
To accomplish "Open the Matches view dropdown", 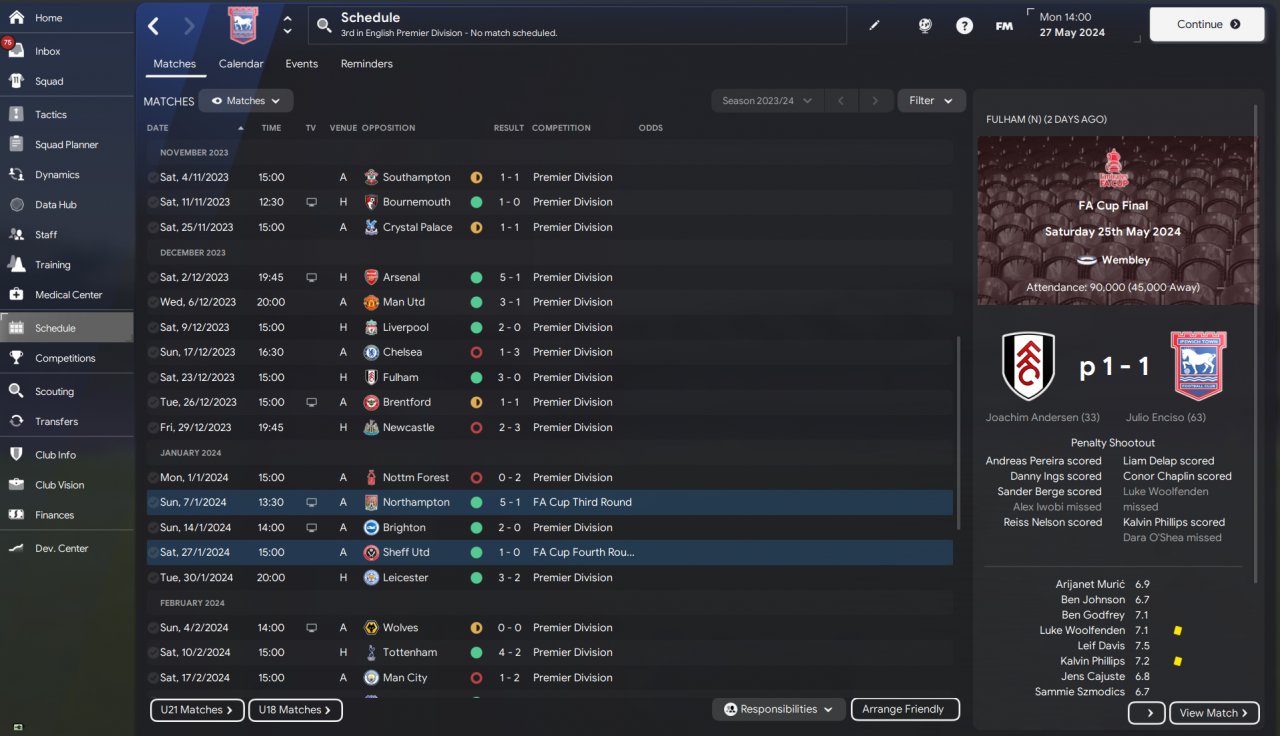I will (x=246, y=101).
